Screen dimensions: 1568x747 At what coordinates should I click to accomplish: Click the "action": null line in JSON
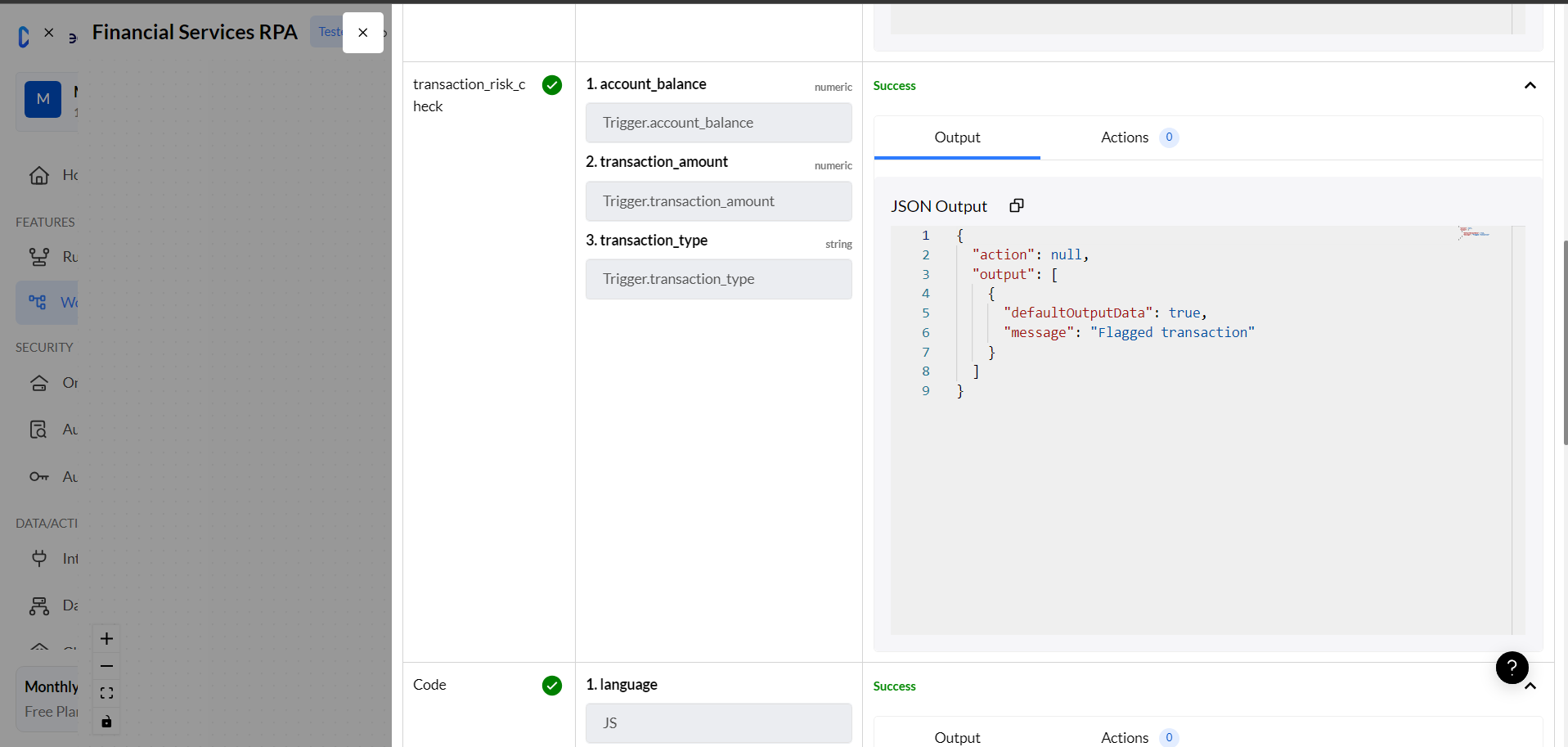coord(1031,254)
